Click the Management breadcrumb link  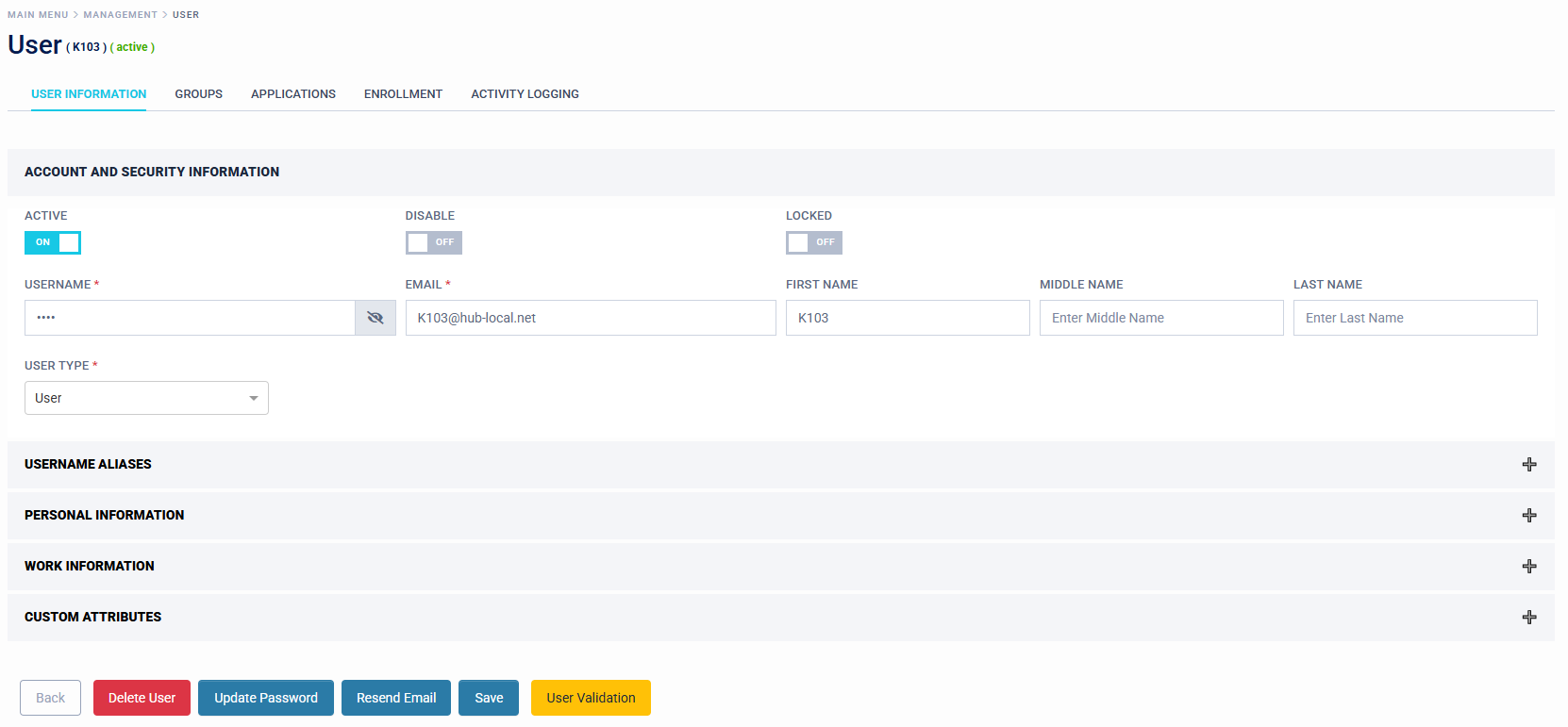(120, 15)
